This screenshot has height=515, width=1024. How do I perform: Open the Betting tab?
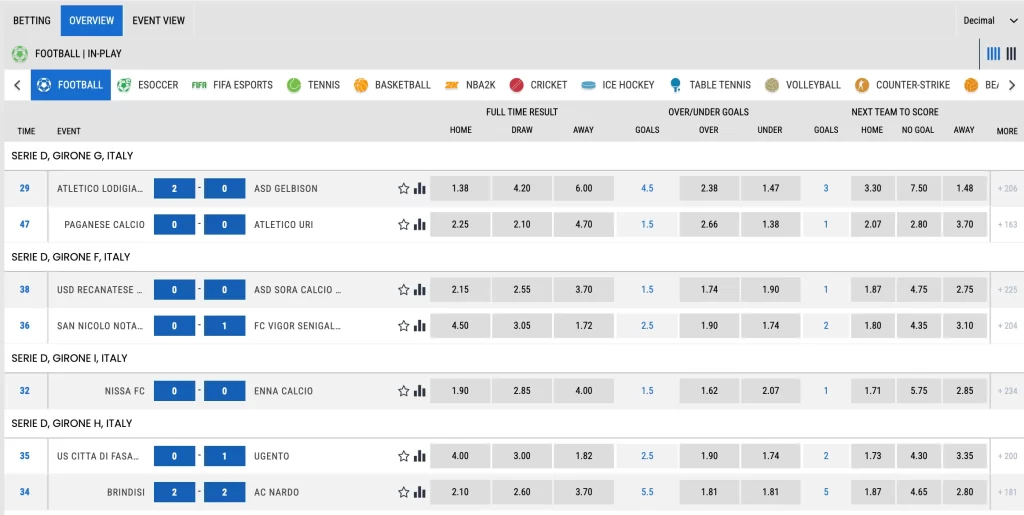31,20
